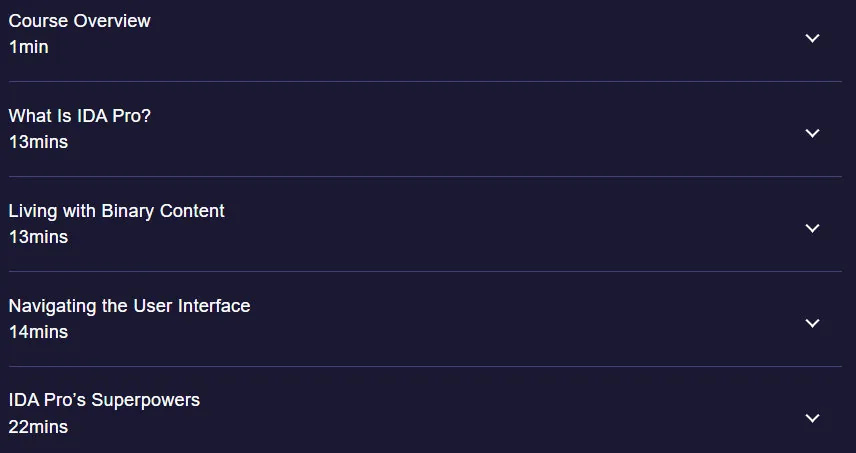The height and width of the screenshot is (453, 856).
Task: Open IDA Pro's Superpowers module title
Action: click(104, 400)
